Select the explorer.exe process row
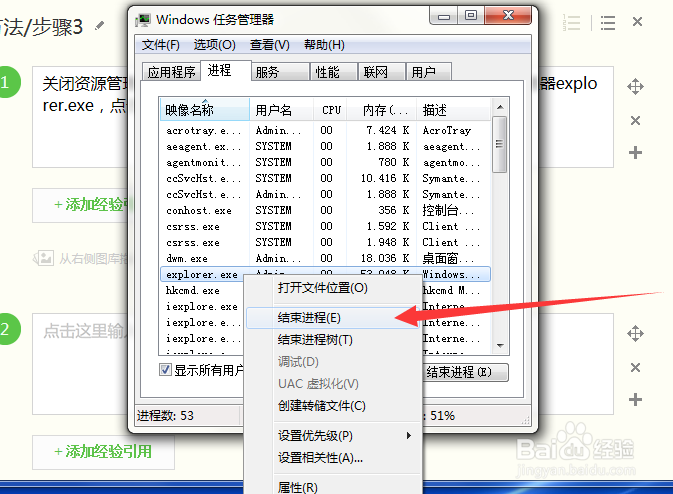Image resolution: width=673 pixels, height=494 pixels. pos(325,274)
